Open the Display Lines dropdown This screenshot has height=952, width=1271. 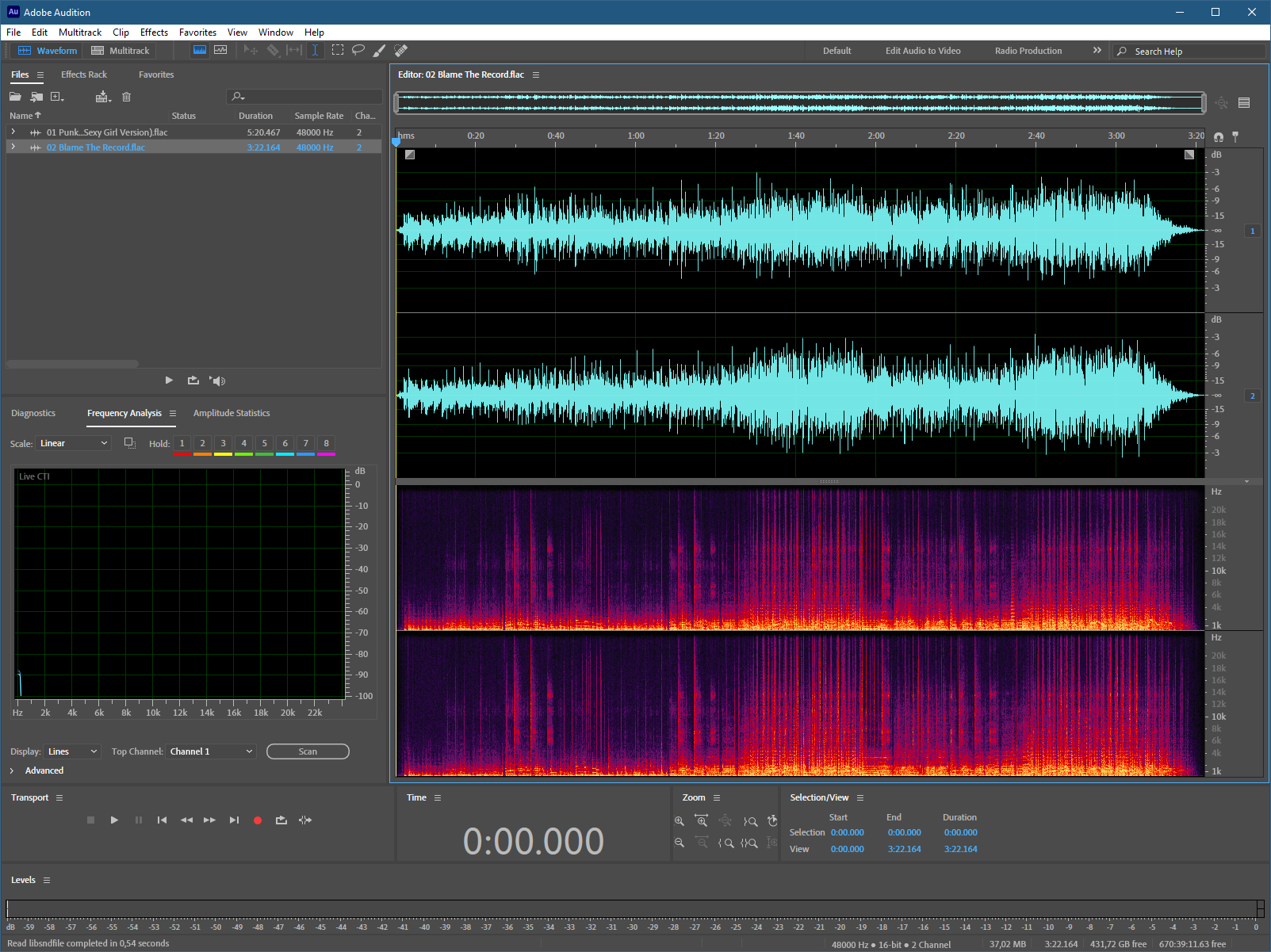tap(73, 751)
